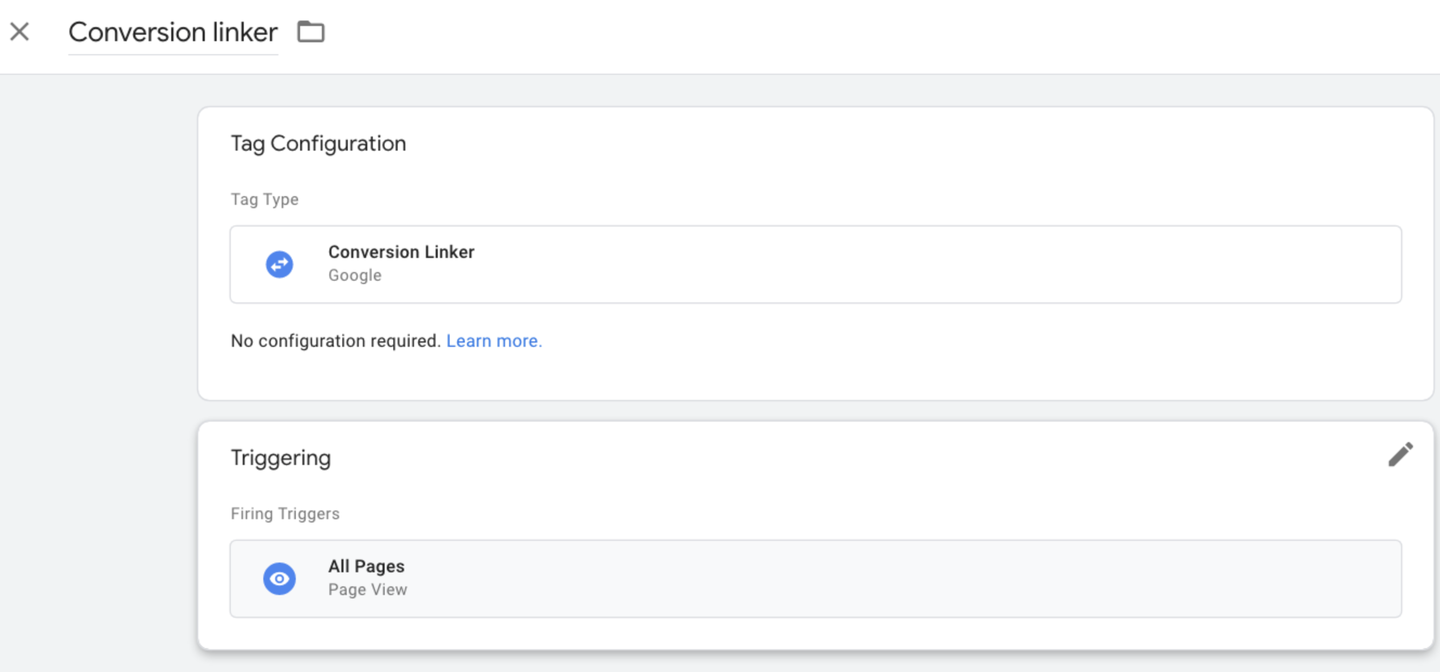Click the pencil icon to edit Triggering
This screenshot has height=672, width=1440.
pyautogui.click(x=1400, y=454)
